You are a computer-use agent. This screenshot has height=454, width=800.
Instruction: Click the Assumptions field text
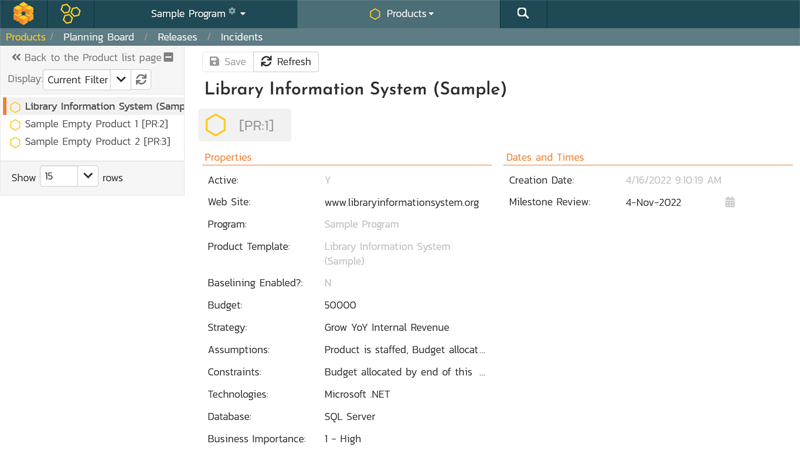[405, 350]
